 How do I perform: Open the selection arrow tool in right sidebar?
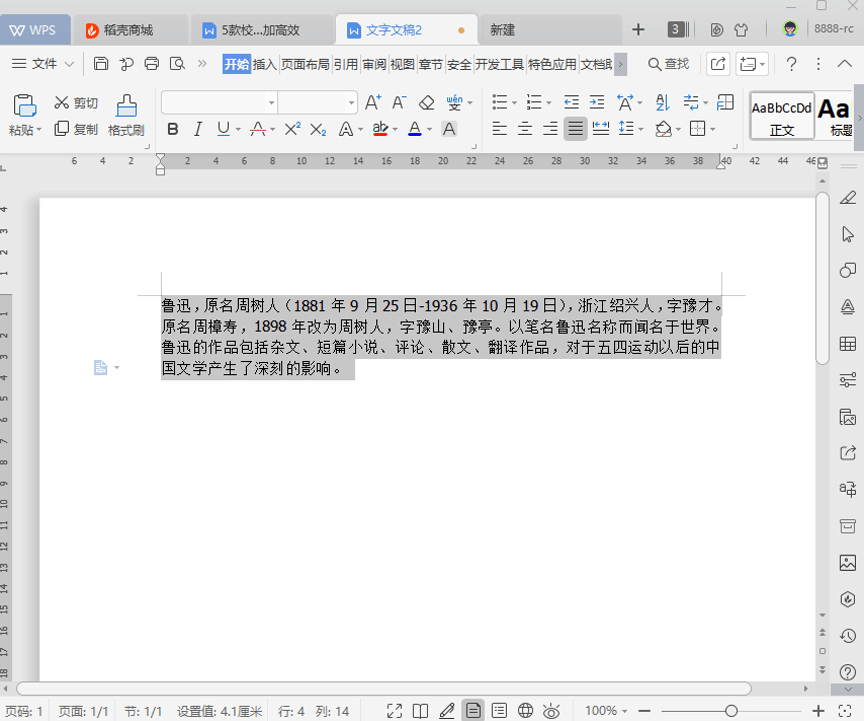point(847,234)
